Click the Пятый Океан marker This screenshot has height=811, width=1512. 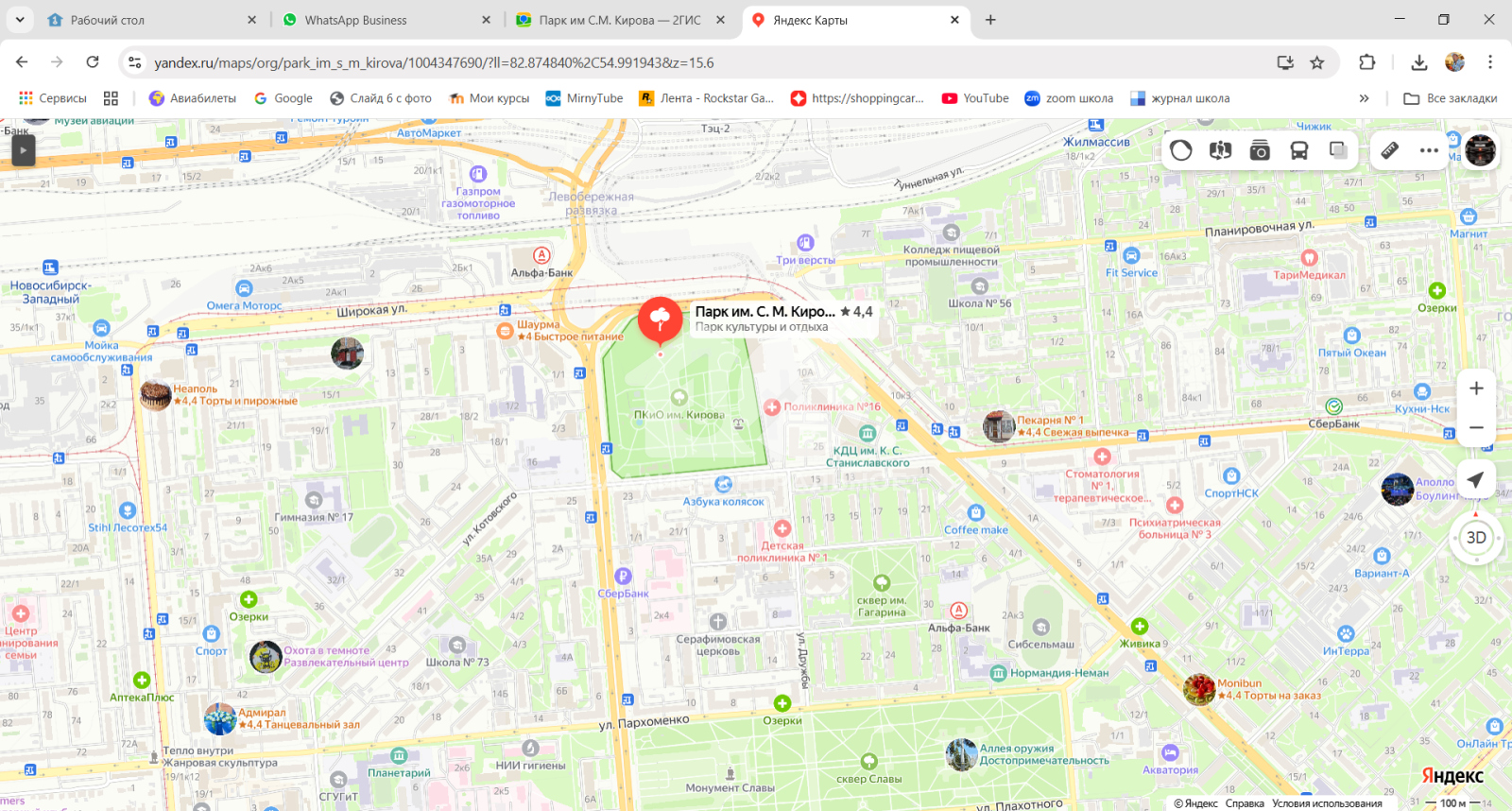pyautogui.click(x=1352, y=336)
